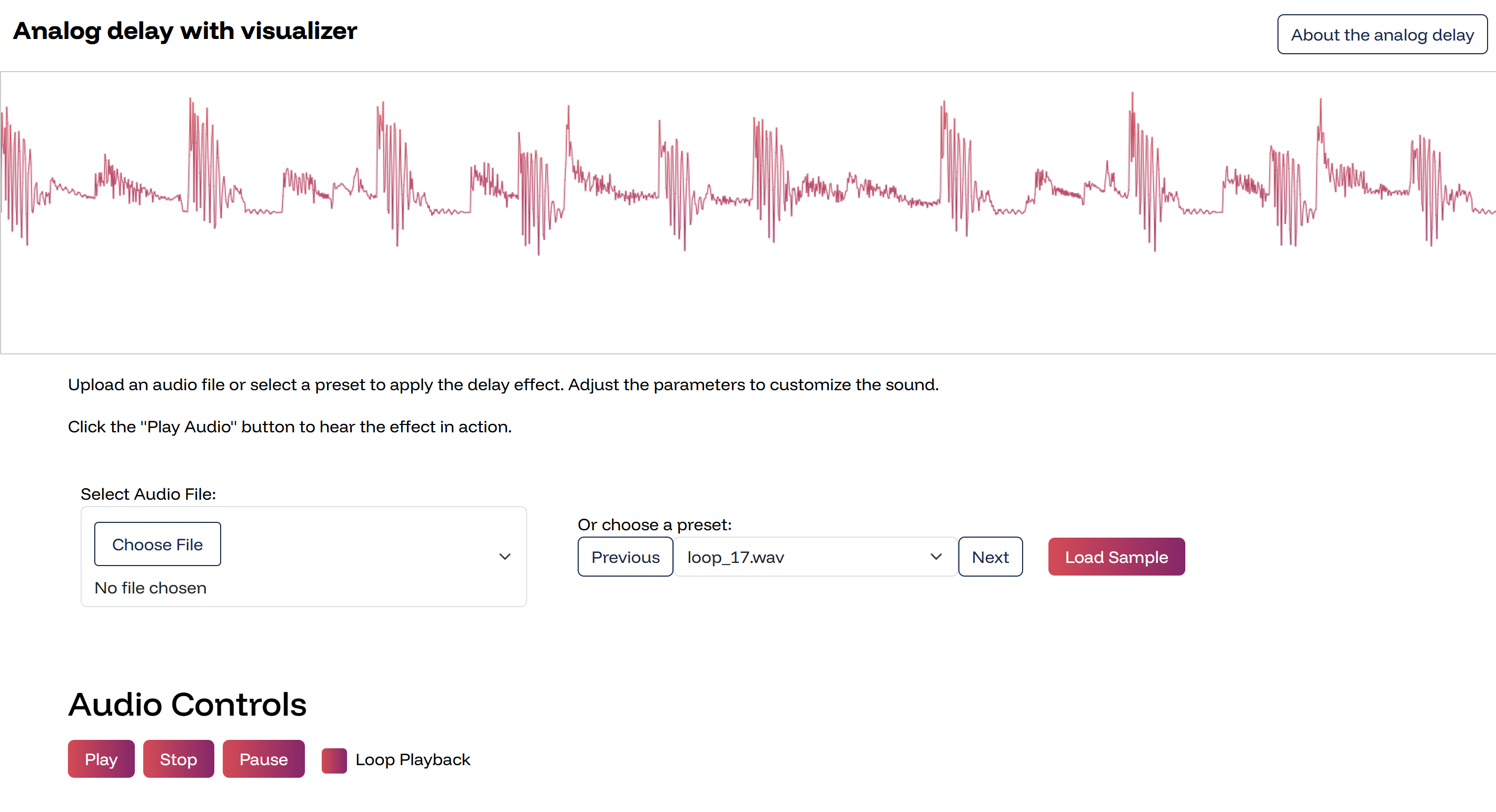Click the preset dropdown chevron arrow
Viewport: 1496px width, 812px height.
point(936,557)
